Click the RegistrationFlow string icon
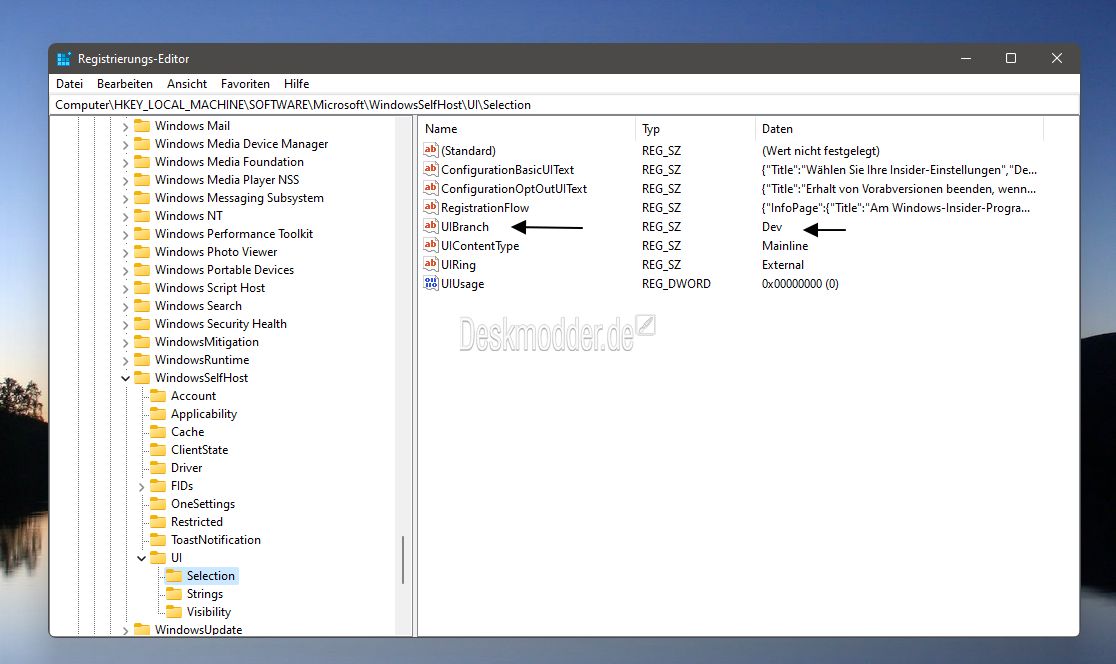Screen dimensions: 1116x664 [431, 207]
